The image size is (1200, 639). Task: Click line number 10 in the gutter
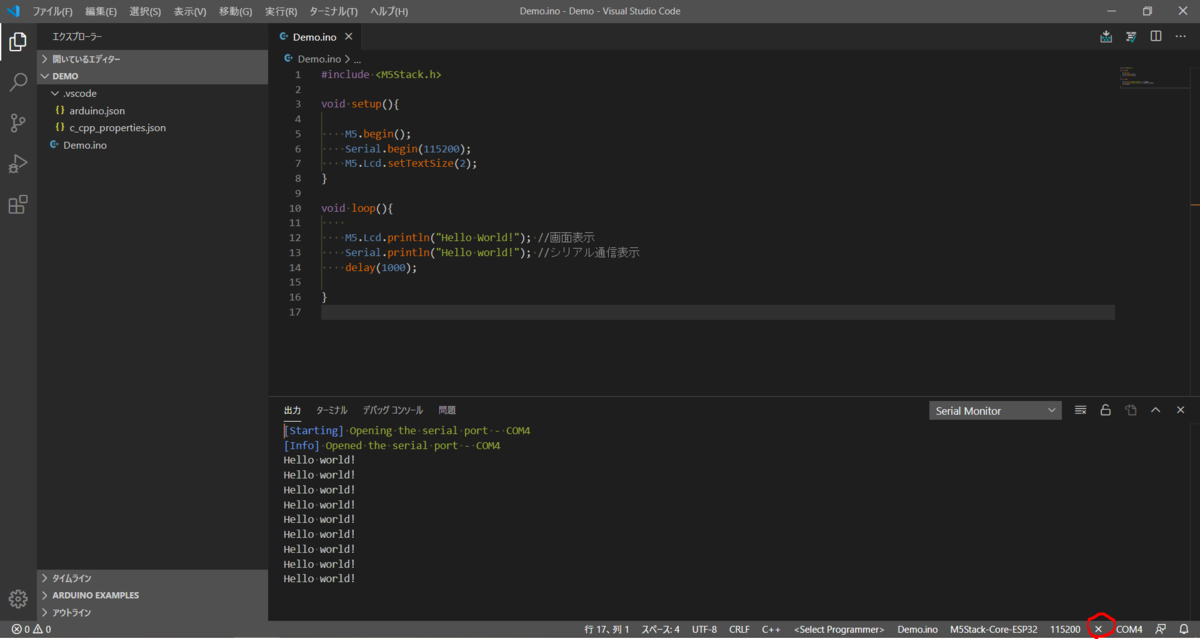coord(295,208)
